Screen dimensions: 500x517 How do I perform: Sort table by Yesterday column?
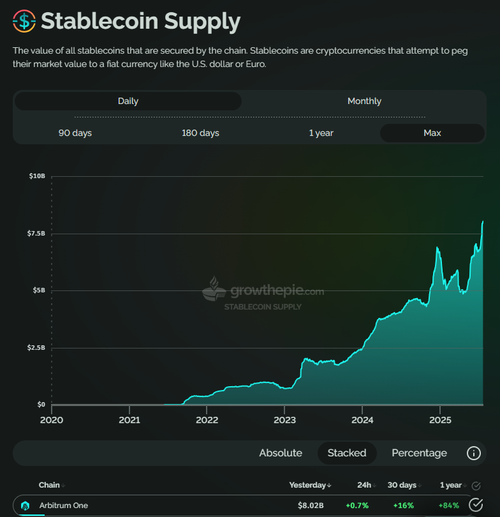click(x=310, y=485)
